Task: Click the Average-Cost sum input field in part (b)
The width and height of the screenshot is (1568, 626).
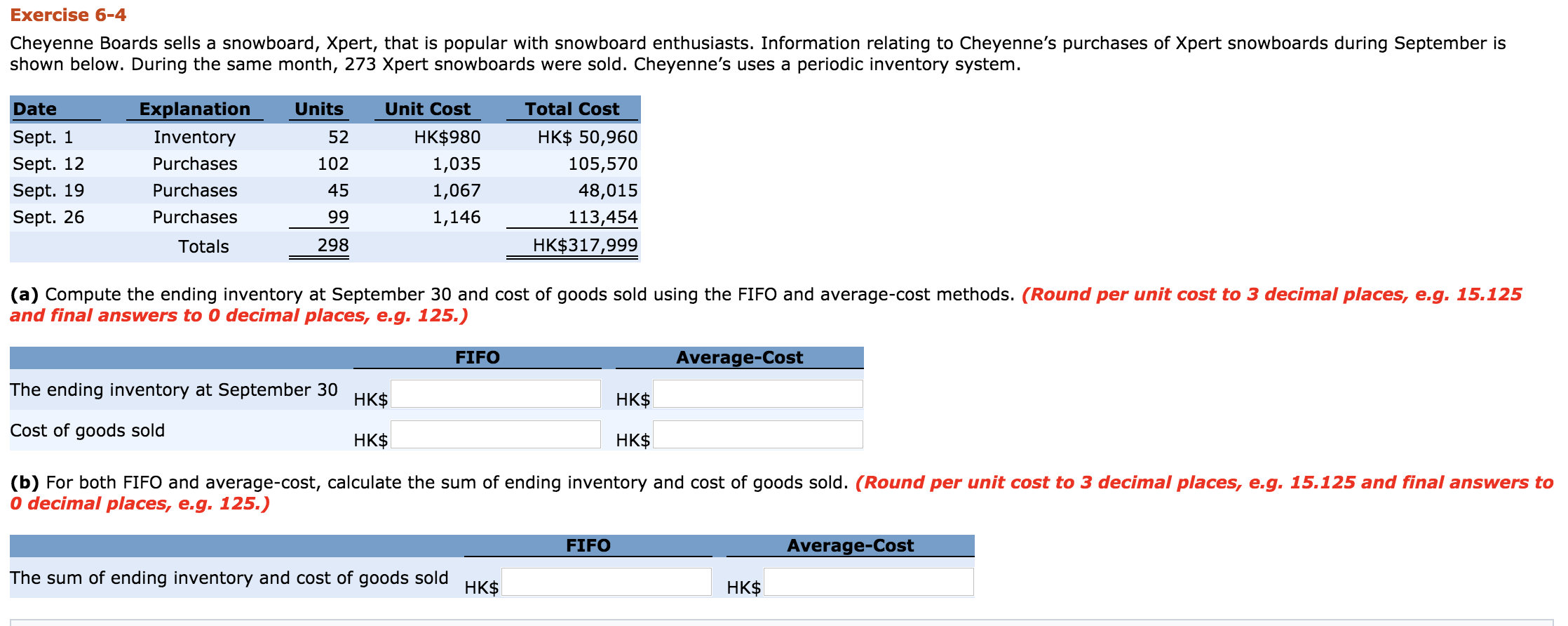Action: coord(869,582)
